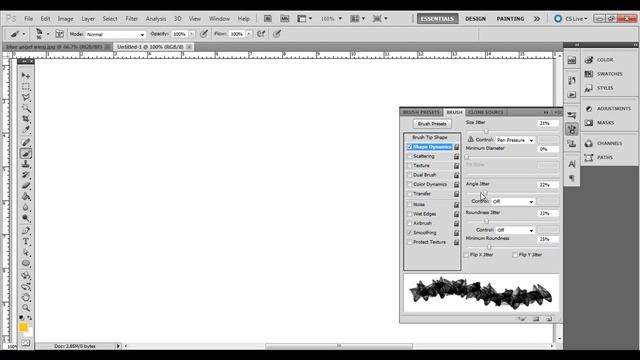Image resolution: width=640 pixels, height=360 pixels.
Task: Select the Path Selection tool
Action: pyautogui.click(x=26, y=253)
